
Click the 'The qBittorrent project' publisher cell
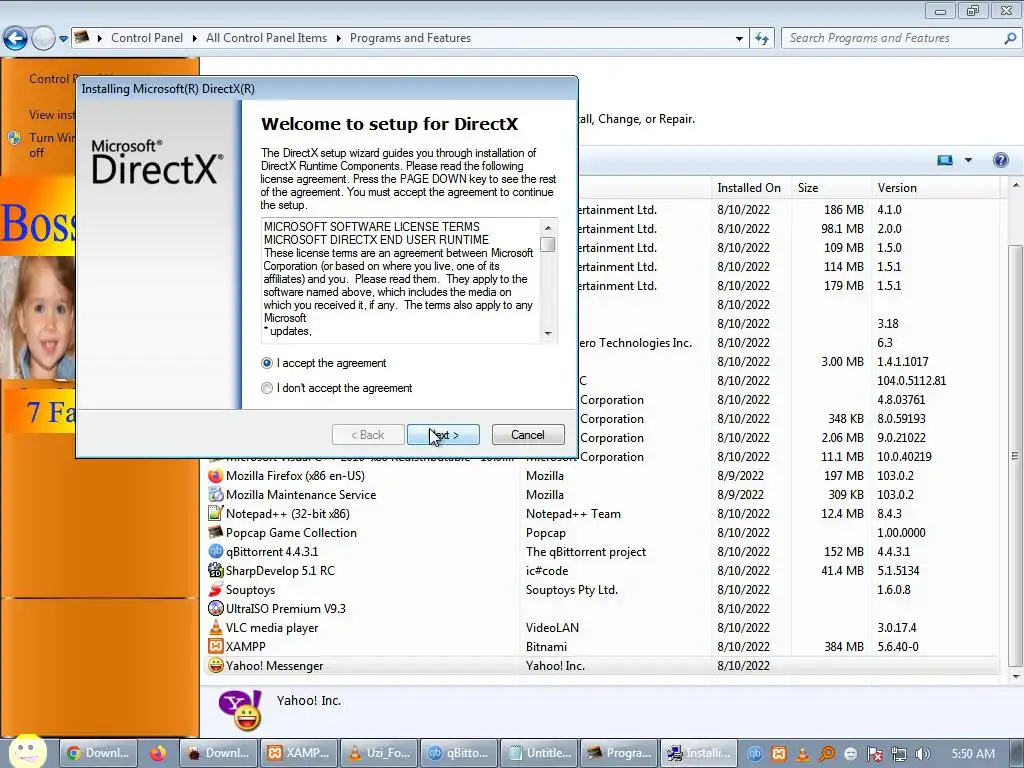[586, 552]
